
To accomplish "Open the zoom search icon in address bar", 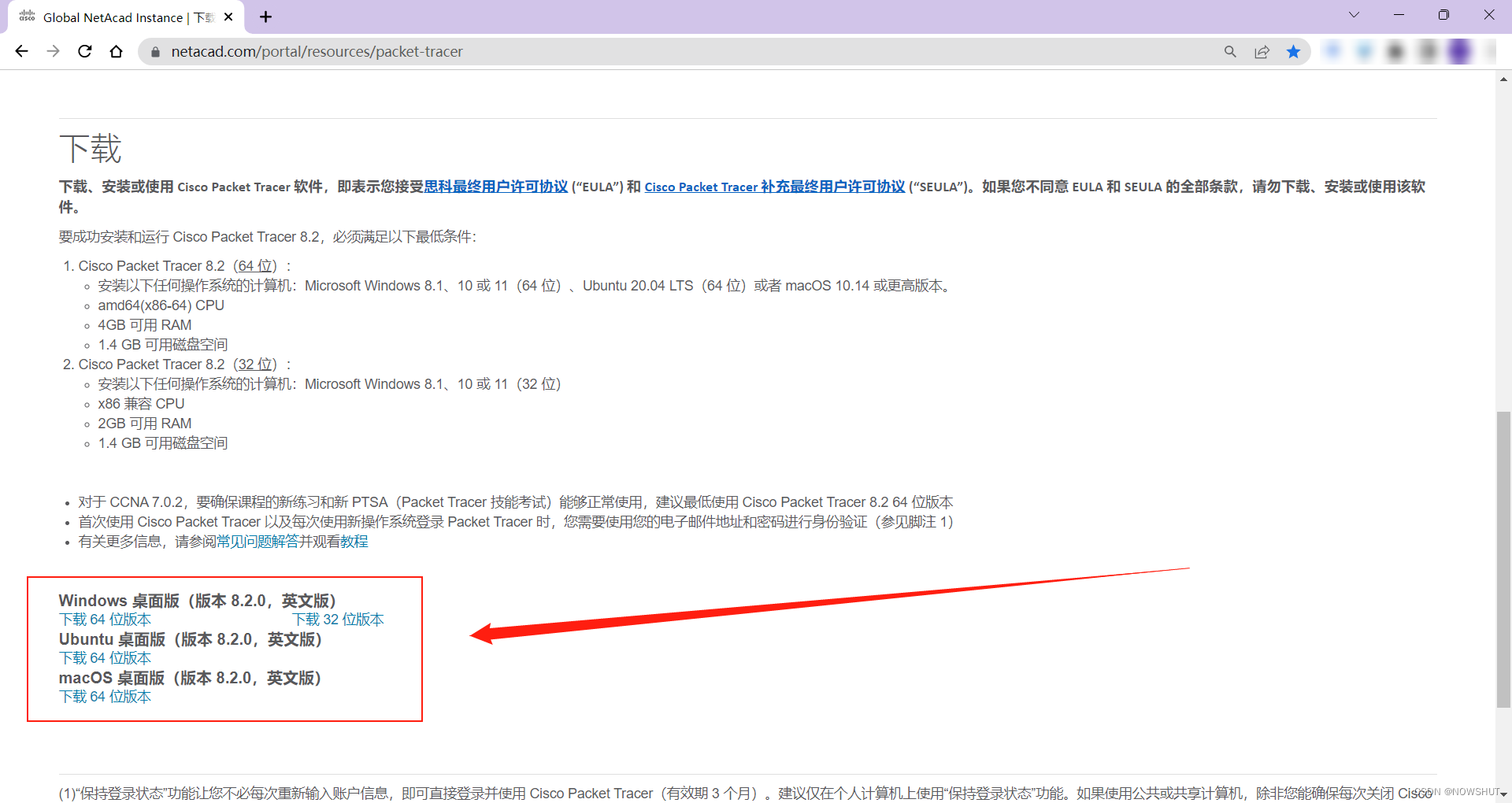I will (1230, 52).
